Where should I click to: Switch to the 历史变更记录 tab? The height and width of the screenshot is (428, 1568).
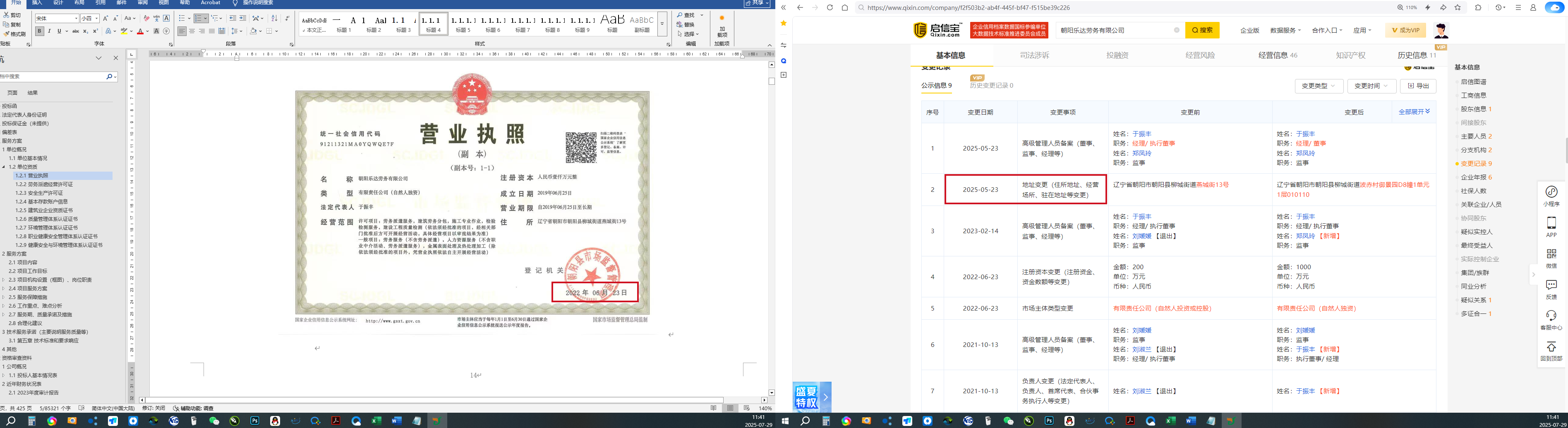click(x=992, y=86)
